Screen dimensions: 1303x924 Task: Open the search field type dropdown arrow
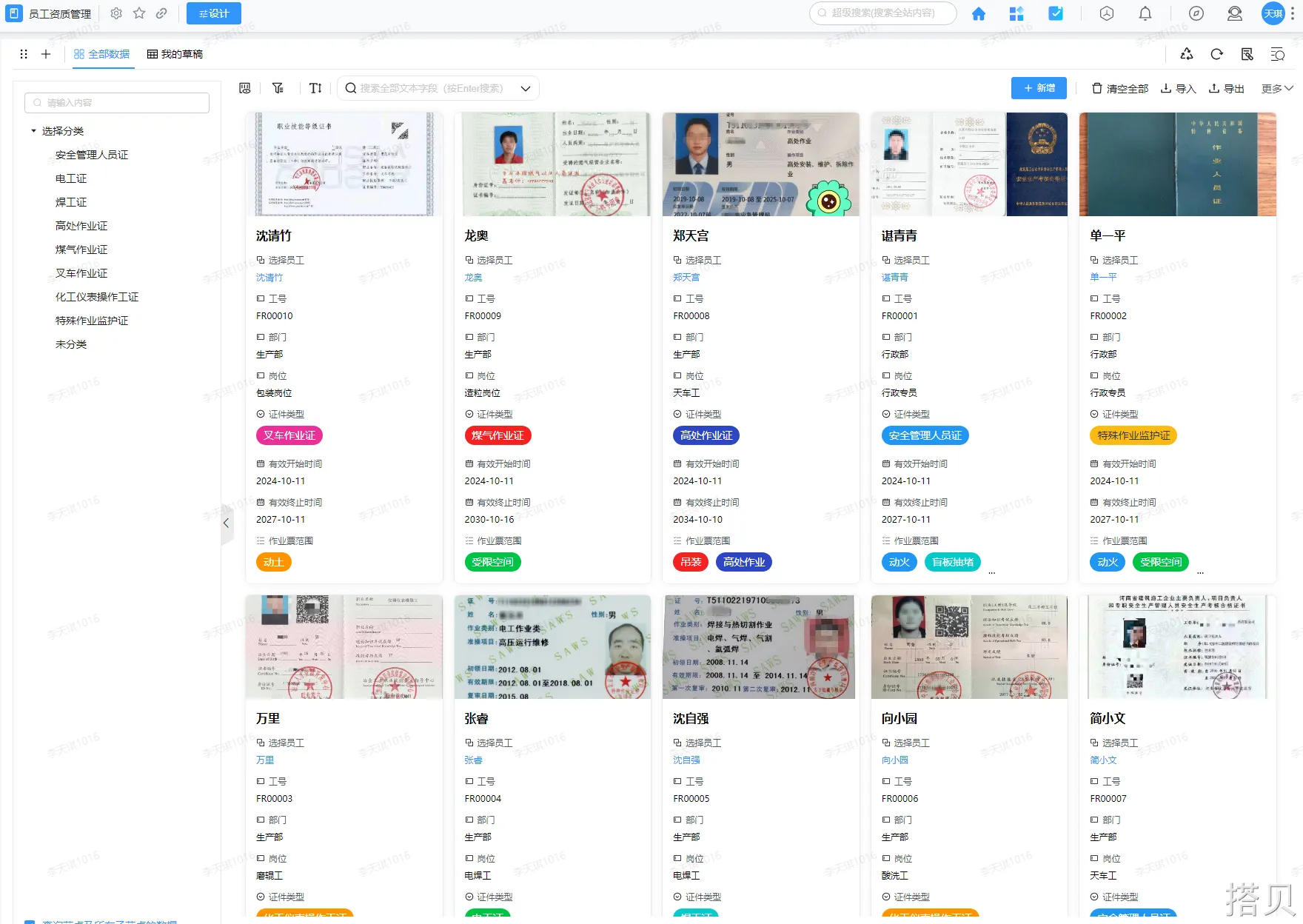(526, 88)
